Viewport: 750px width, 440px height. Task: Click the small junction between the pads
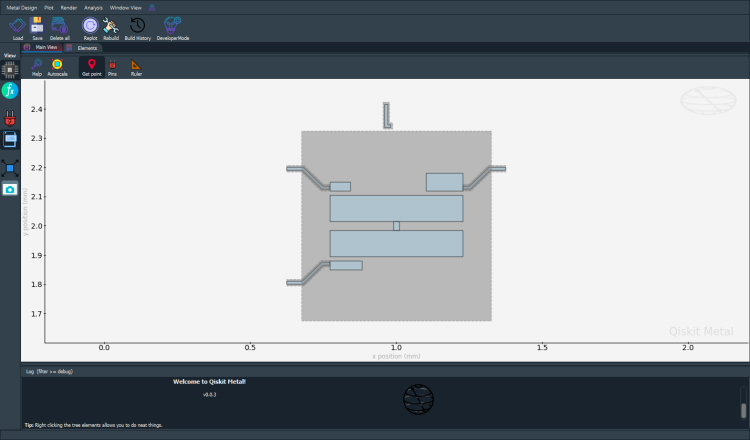click(x=397, y=226)
